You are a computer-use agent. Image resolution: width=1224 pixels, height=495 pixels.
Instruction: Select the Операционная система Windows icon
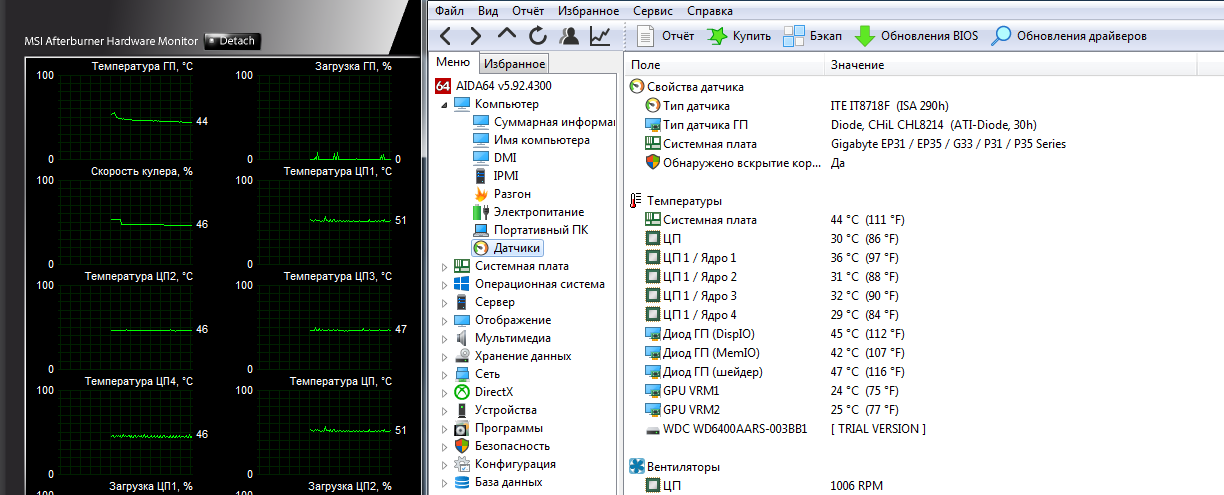[462, 284]
